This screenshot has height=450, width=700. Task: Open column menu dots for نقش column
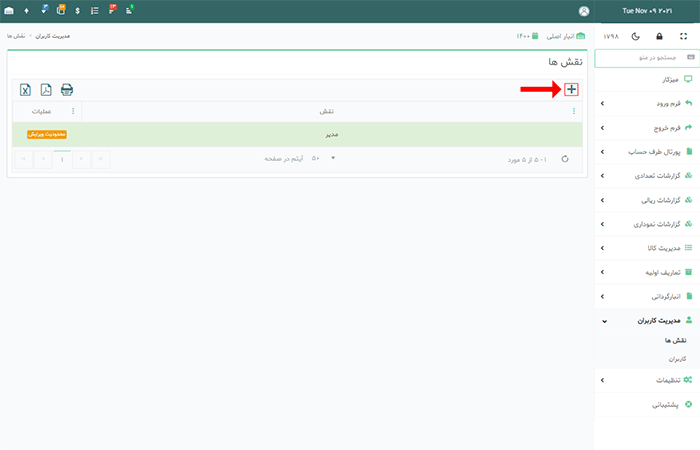574,111
